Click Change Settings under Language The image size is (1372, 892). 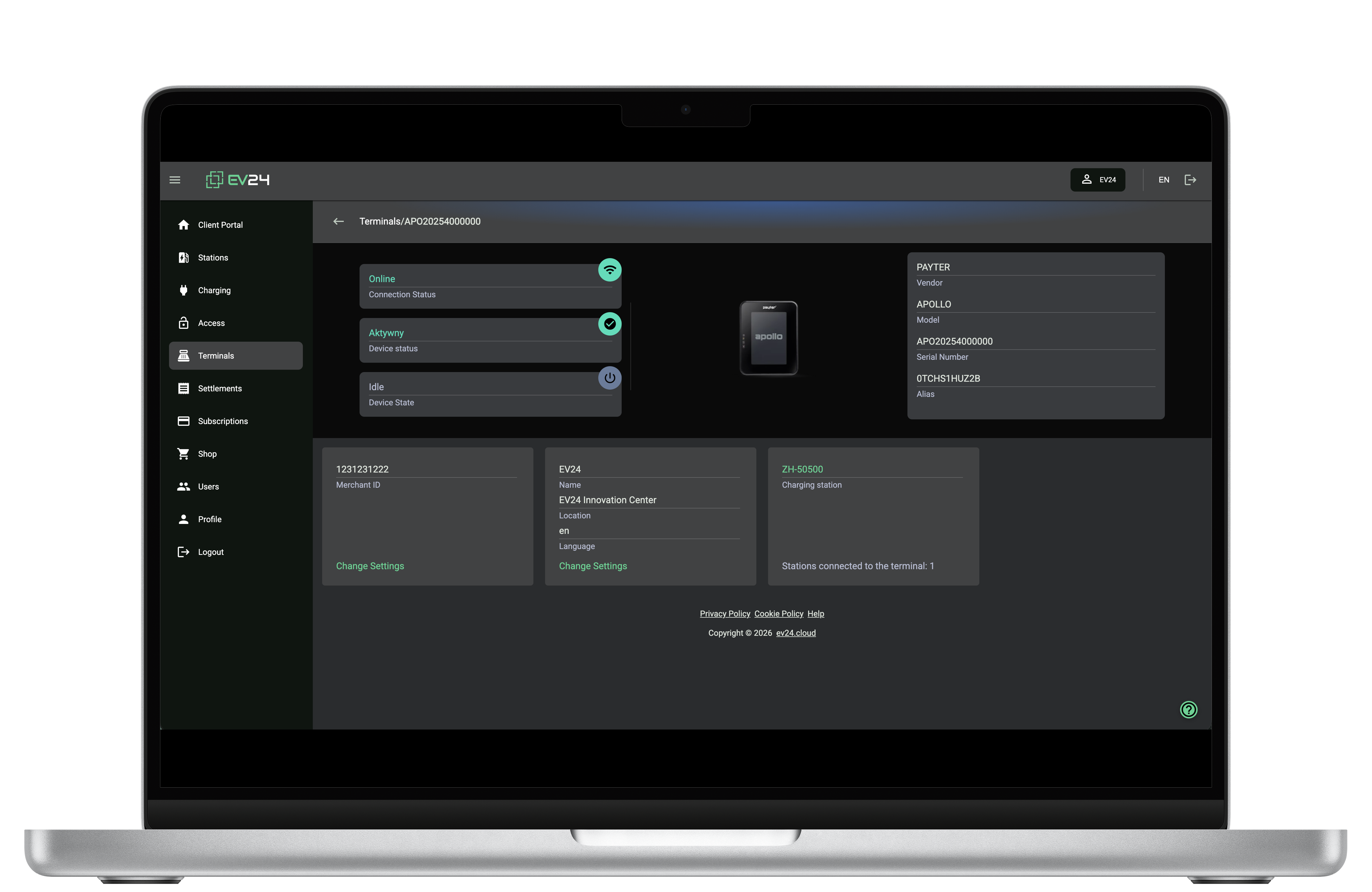(593, 566)
